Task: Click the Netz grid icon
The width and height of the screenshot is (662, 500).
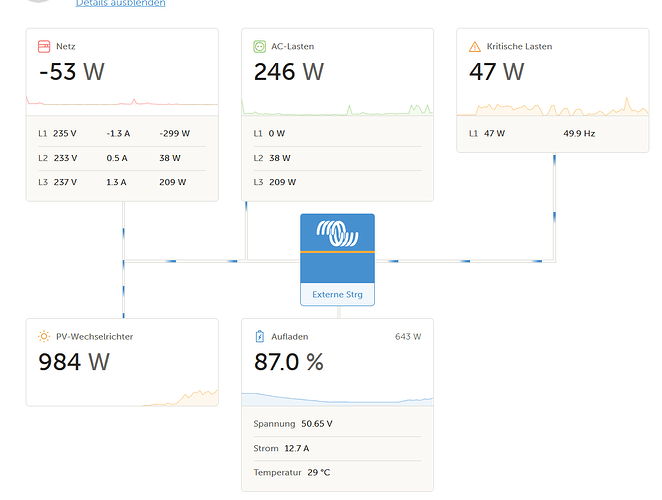Action: click(44, 46)
